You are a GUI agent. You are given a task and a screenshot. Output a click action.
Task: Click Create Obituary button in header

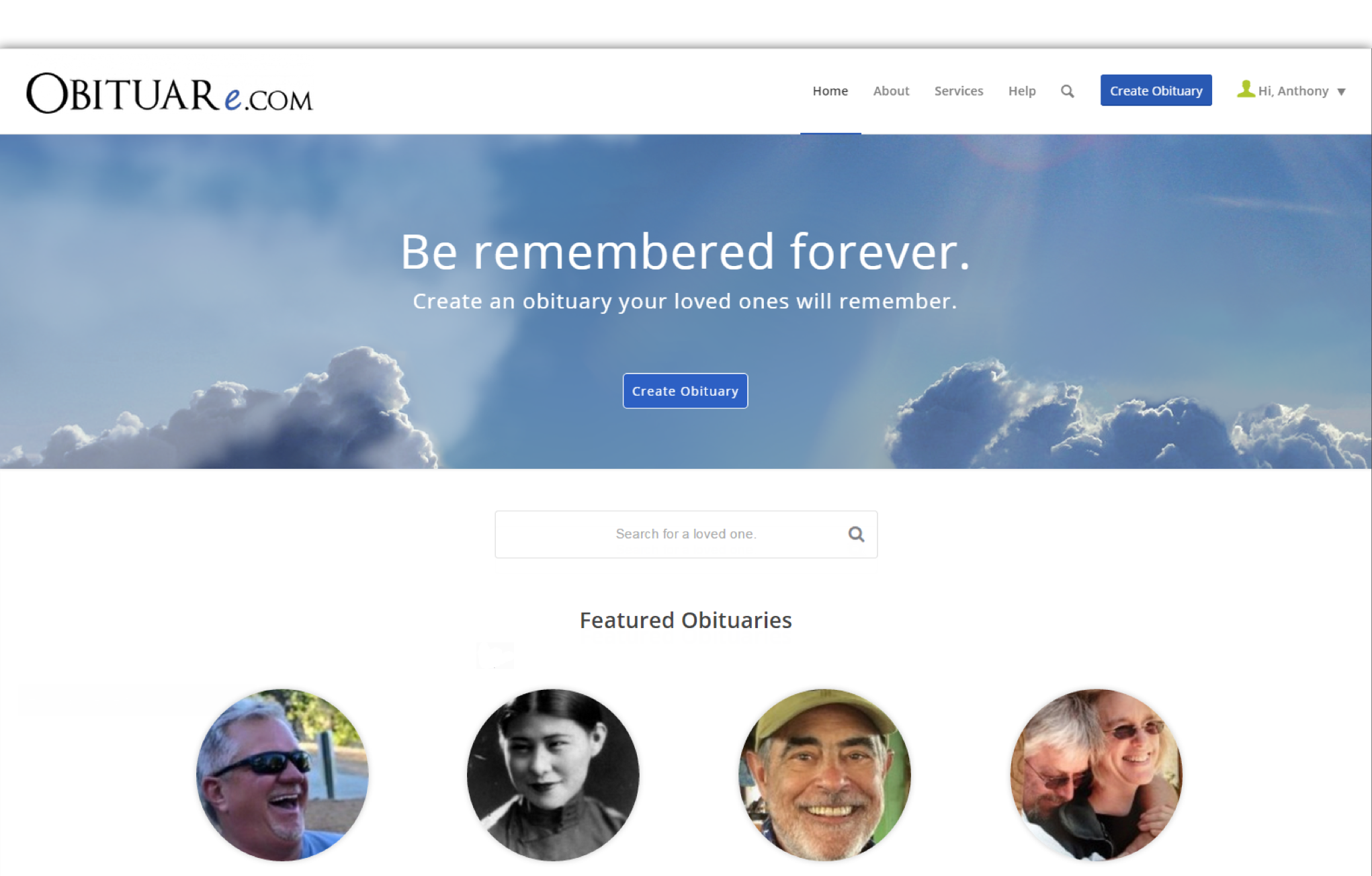pyautogui.click(x=1156, y=90)
